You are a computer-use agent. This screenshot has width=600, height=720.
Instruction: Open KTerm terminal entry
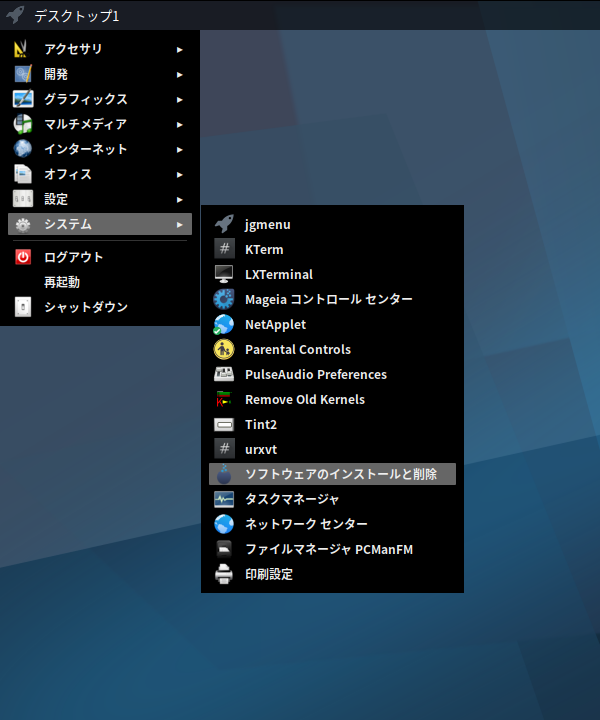point(332,249)
